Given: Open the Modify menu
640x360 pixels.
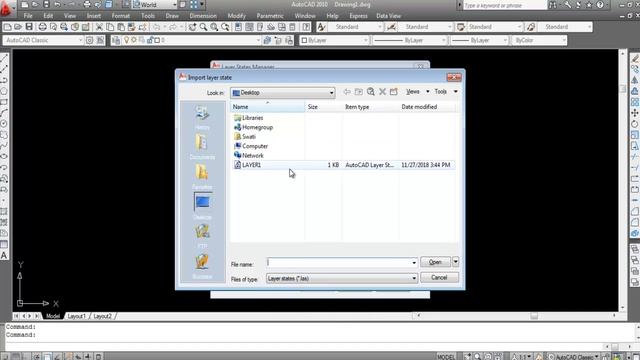Looking at the screenshot, I should coord(237,16).
